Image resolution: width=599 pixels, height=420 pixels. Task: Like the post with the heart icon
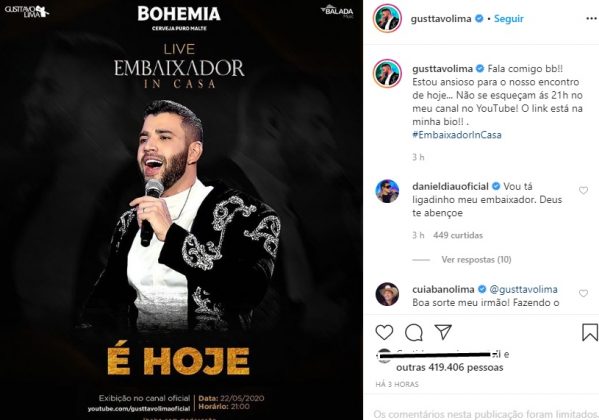[384, 332]
